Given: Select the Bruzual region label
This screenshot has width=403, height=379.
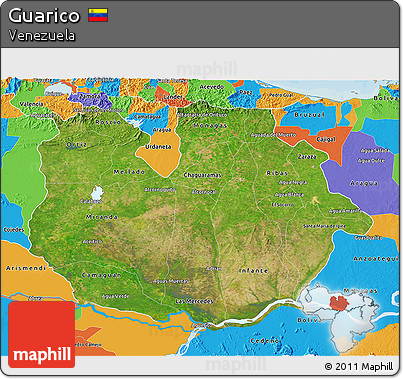Looking at the screenshot, I should 309,115.
